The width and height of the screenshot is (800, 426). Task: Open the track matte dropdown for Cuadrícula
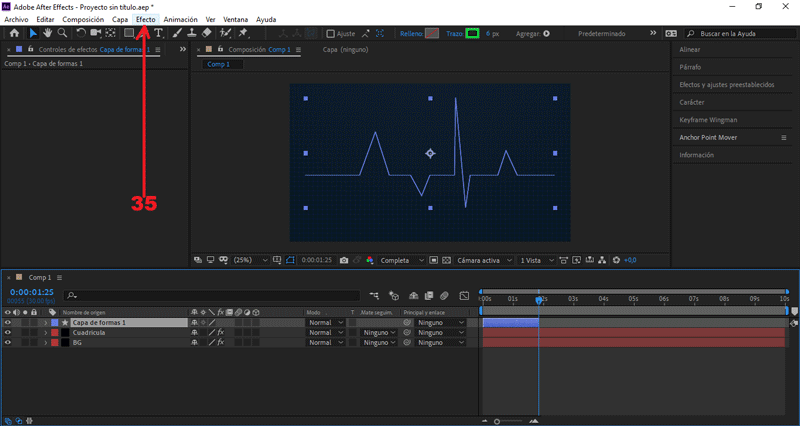(x=379, y=333)
